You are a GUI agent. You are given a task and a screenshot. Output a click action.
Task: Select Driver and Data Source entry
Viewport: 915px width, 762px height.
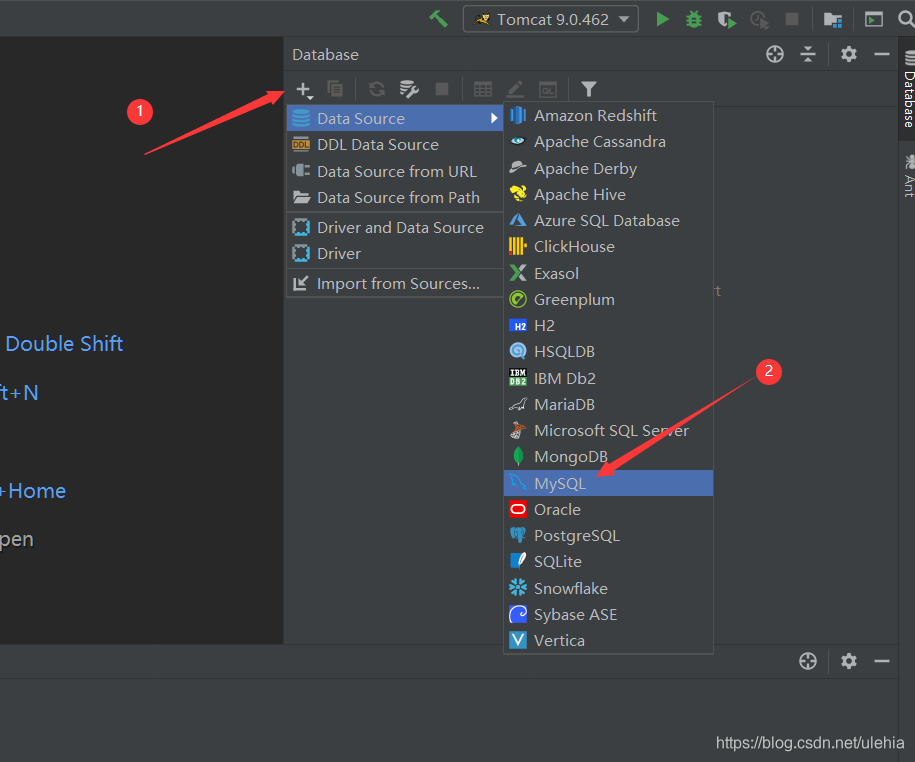(x=395, y=228)
